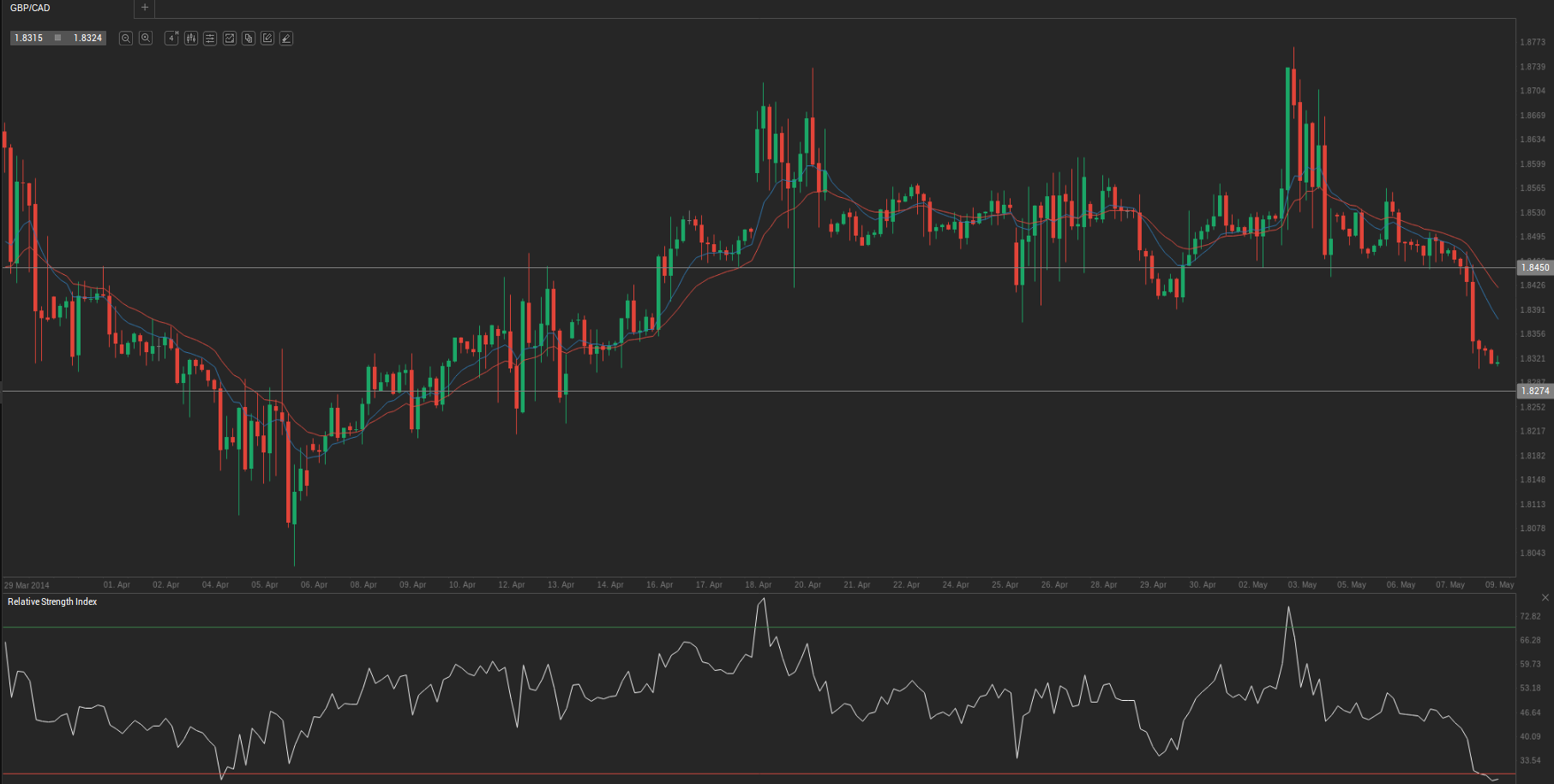The height and width of the screenshot is (784, 1554).
Task: Add a new chart tab
Action: tap(145, 8)
